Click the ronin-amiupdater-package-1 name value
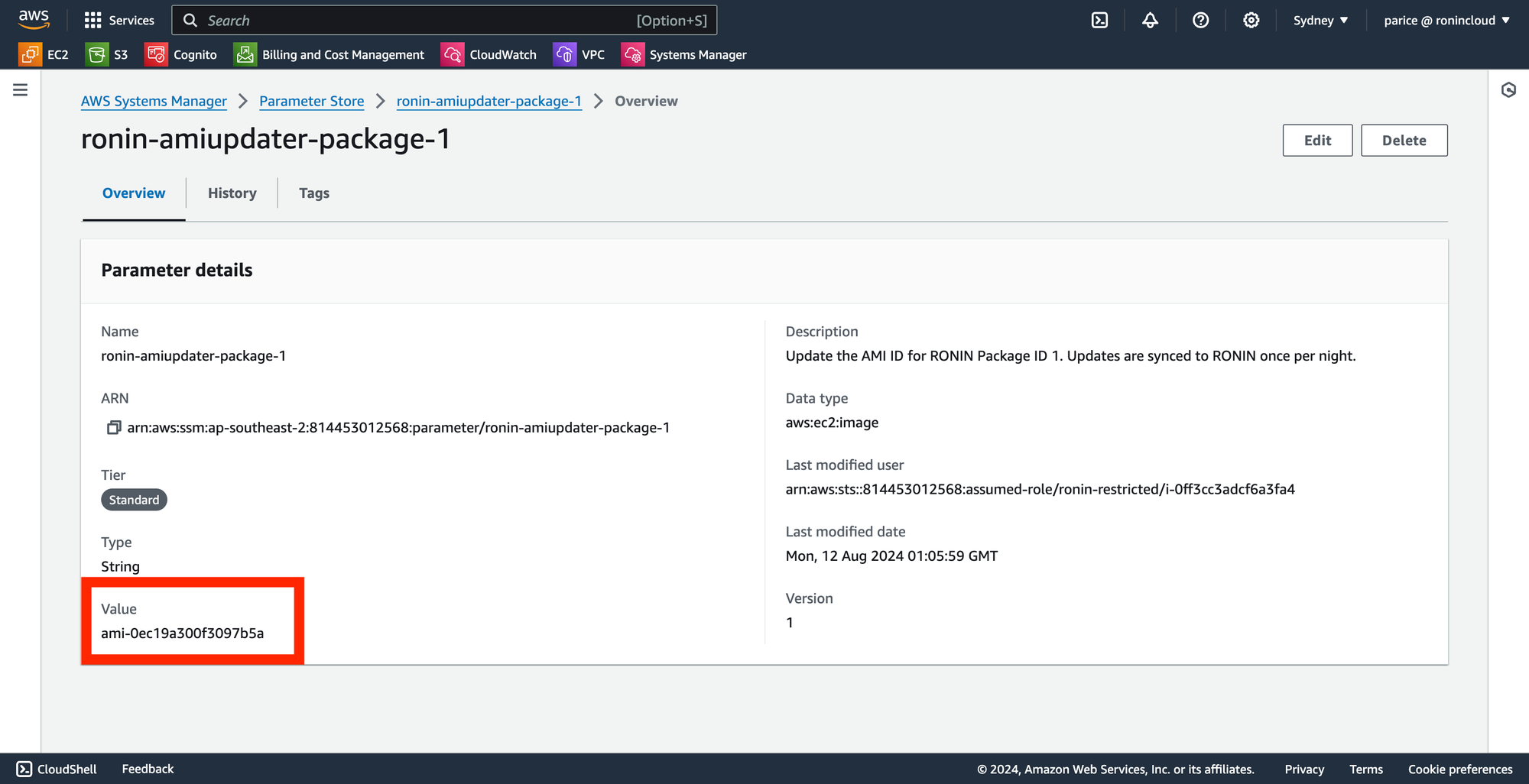Screen dimensions: 1529x784 pos(193,356)
